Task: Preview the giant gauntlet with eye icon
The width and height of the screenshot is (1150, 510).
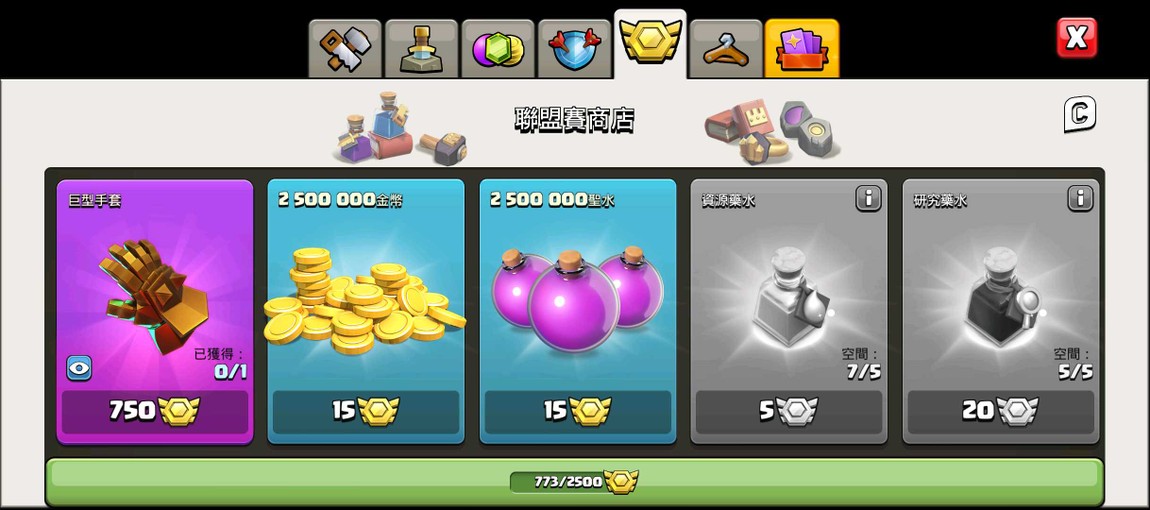Action: pos(79,368)
